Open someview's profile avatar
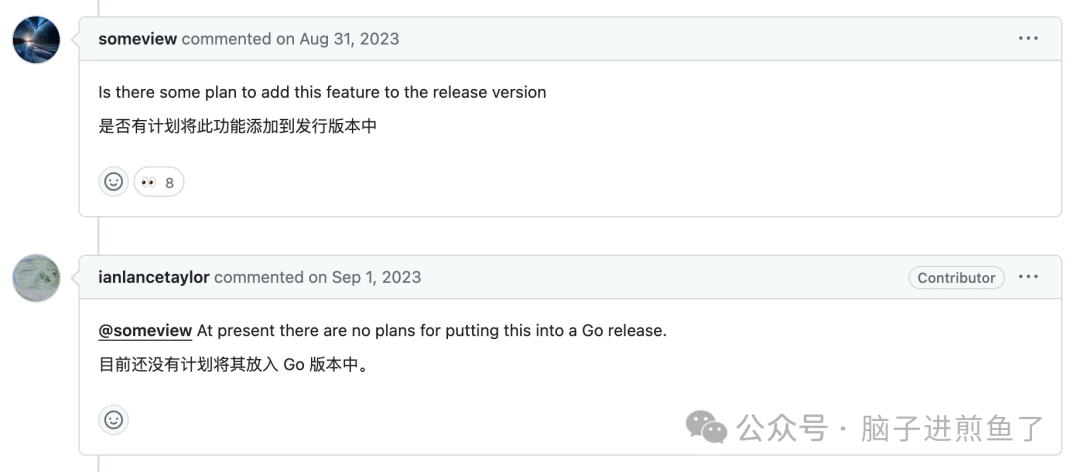 [x=37, y=40]
